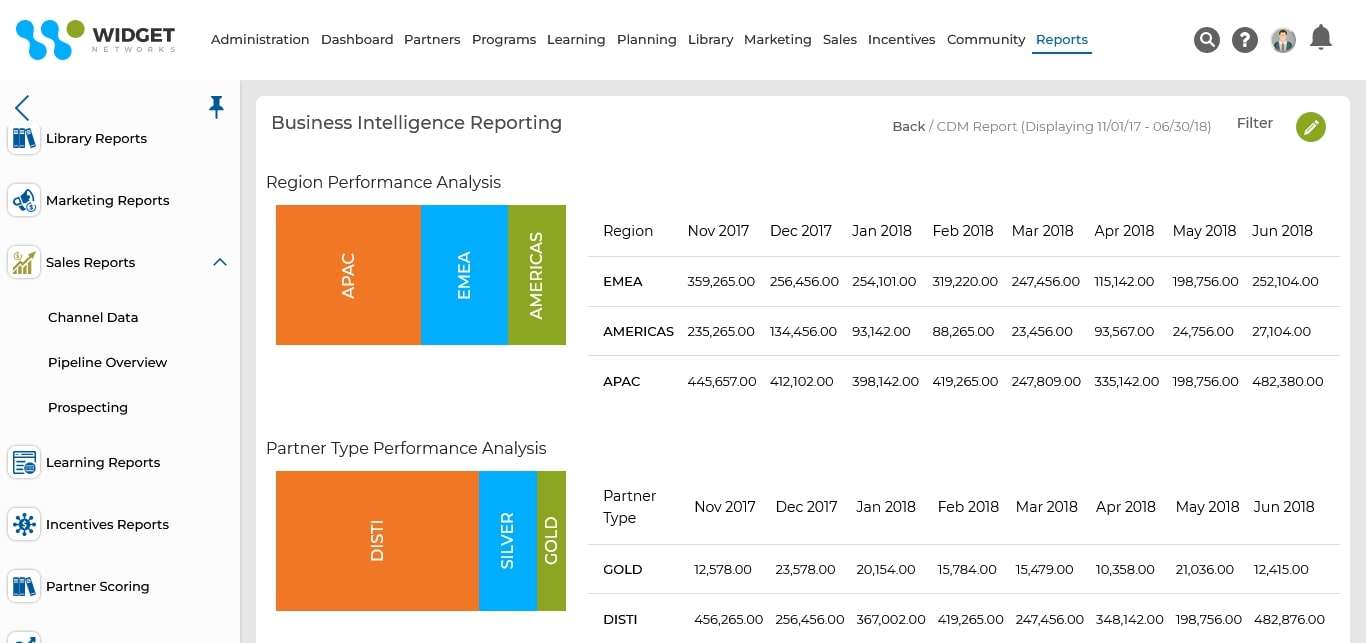
Task: Open the Incentives menu item
Action: tap(901, 39)
